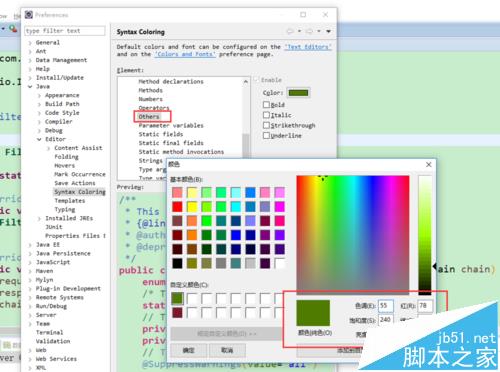500x372 pixels.
Task: Expand the Ant tree node
Action: (x=30, y=51)
